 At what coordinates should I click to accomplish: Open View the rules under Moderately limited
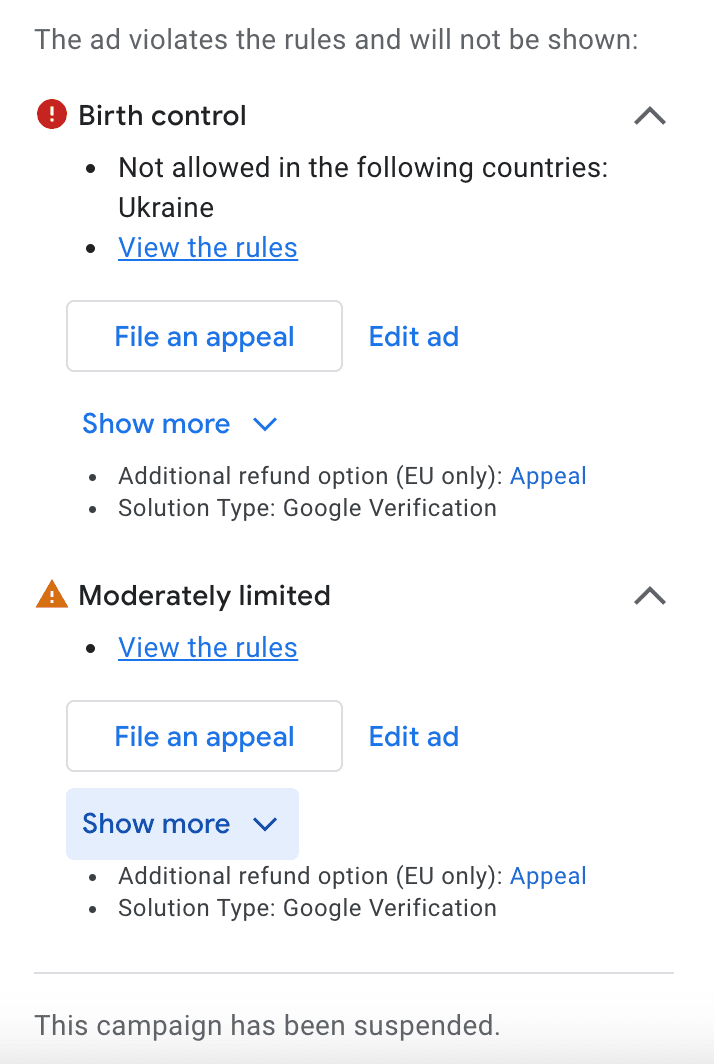[208, 648]
